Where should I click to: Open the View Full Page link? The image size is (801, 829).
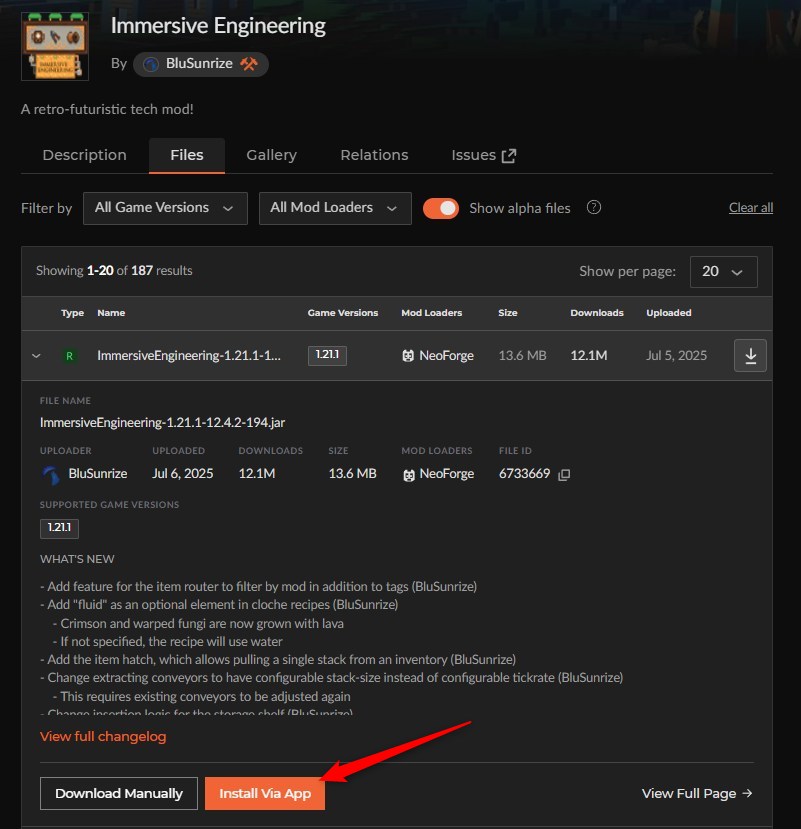[697, 794]
